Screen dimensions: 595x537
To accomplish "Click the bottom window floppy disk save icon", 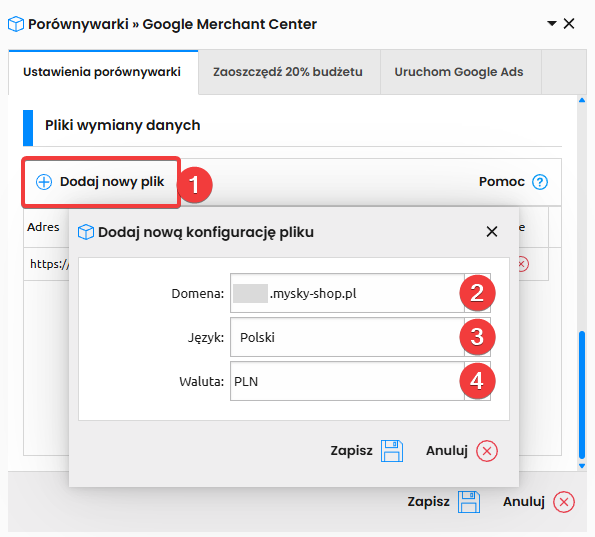I will pos(469,502).
